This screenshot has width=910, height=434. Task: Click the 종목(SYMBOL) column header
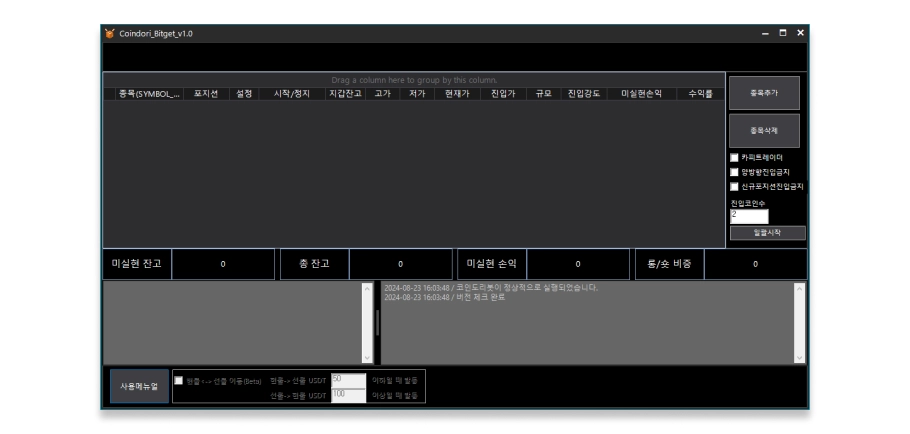[x=149, y=94]
